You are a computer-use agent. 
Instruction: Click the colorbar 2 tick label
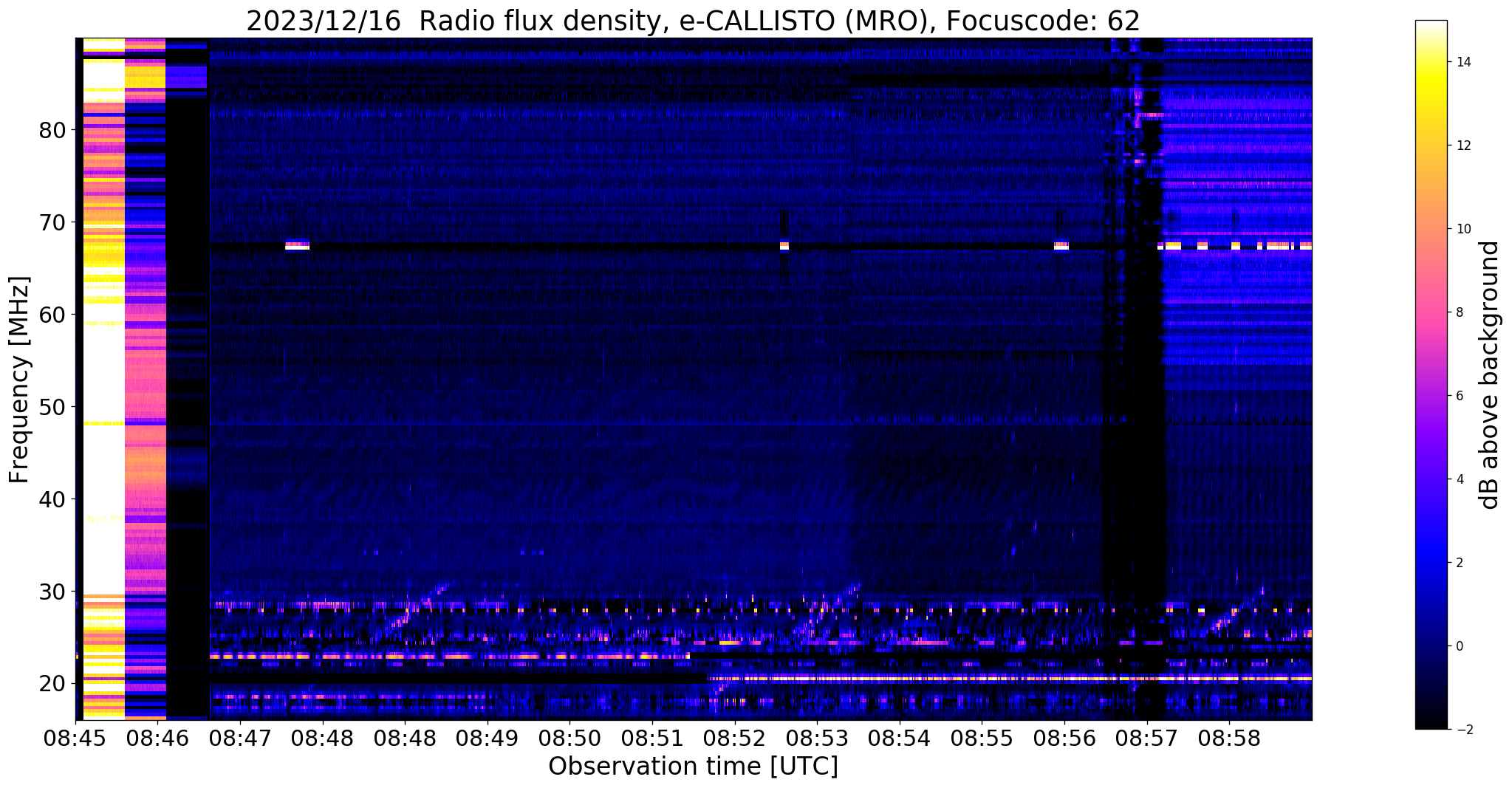click(x=1458, y=563)
